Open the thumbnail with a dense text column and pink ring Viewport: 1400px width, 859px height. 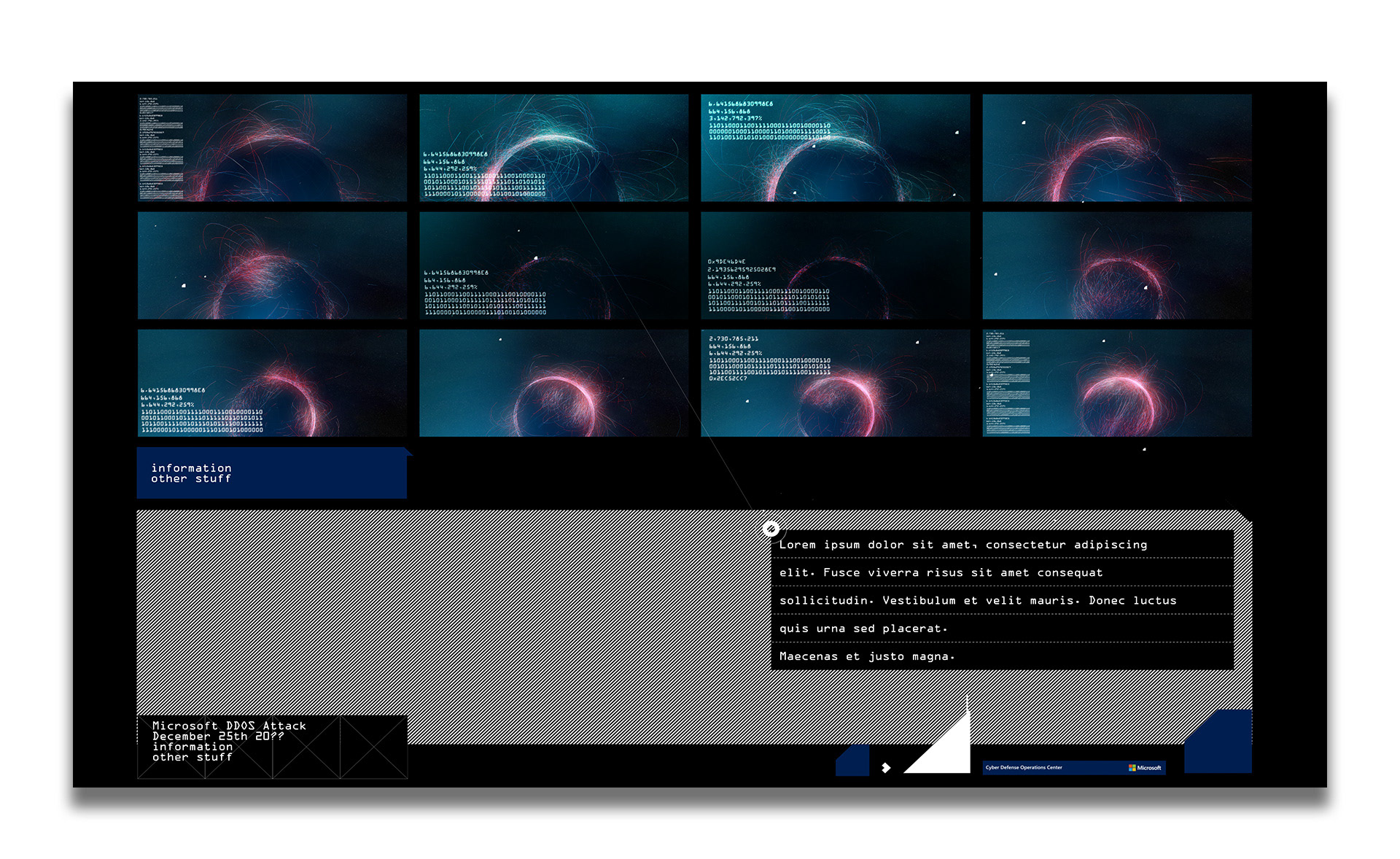1117,383
